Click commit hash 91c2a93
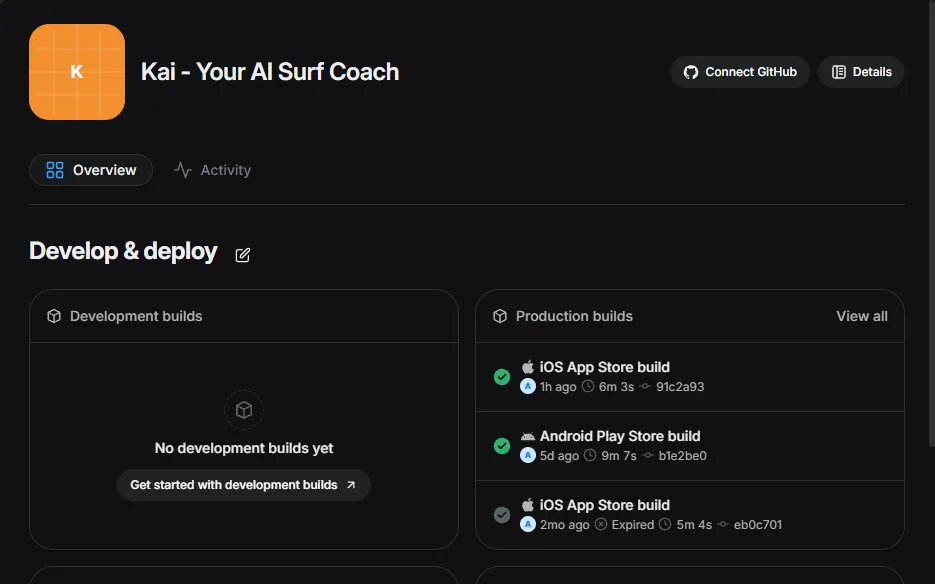Viewport: 935px width, 584px height. click(x=680, y=387)
